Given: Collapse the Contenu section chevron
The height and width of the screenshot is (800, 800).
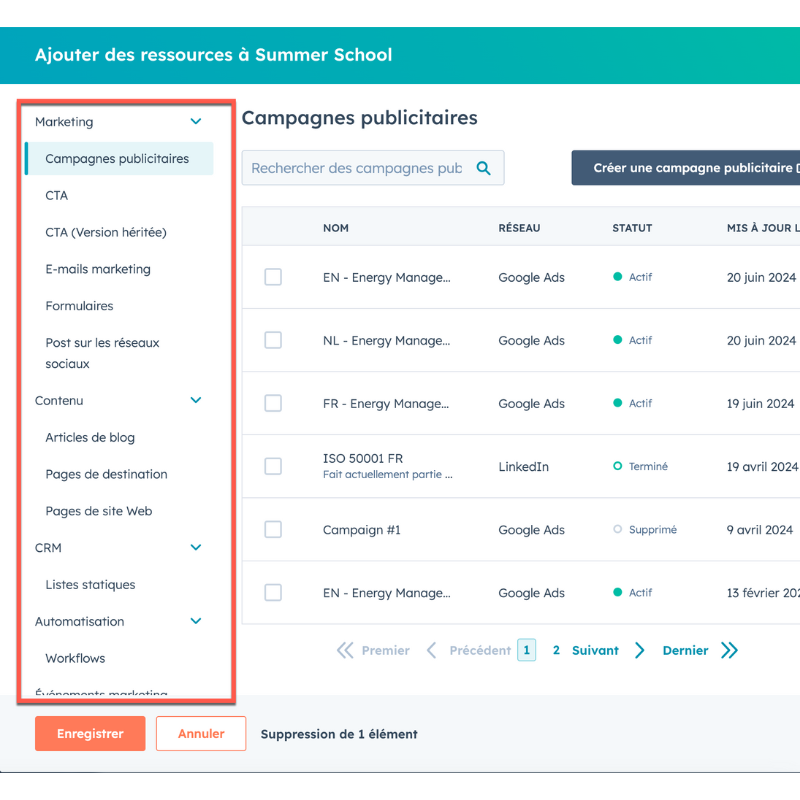Looking at the screenshot, I should click(x=195, y=400).
